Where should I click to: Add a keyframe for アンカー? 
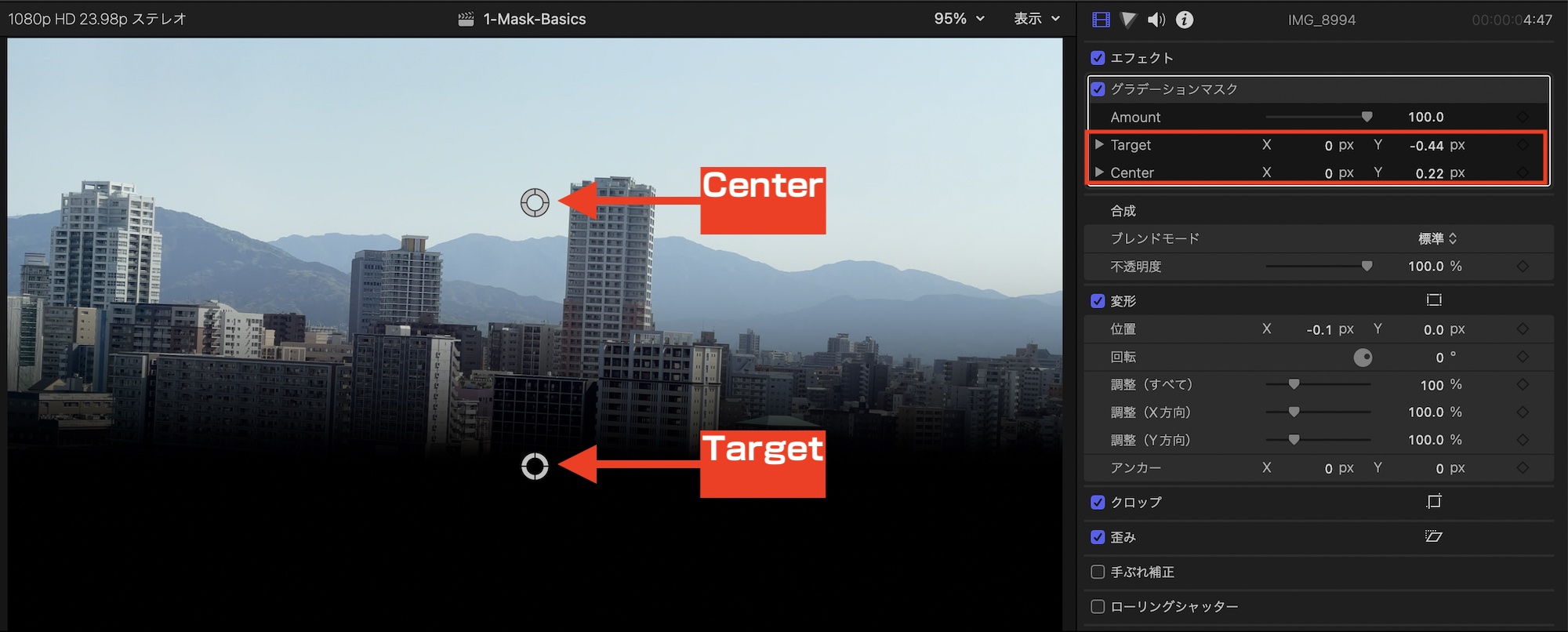click(x=1523, y=468)
